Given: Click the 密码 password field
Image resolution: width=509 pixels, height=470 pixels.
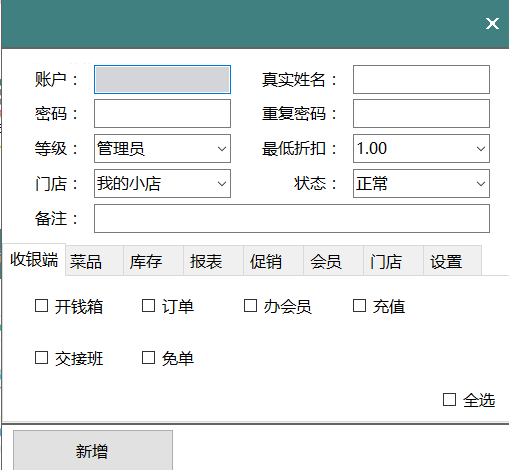Looking at the screenshot, I should [162, 114].
